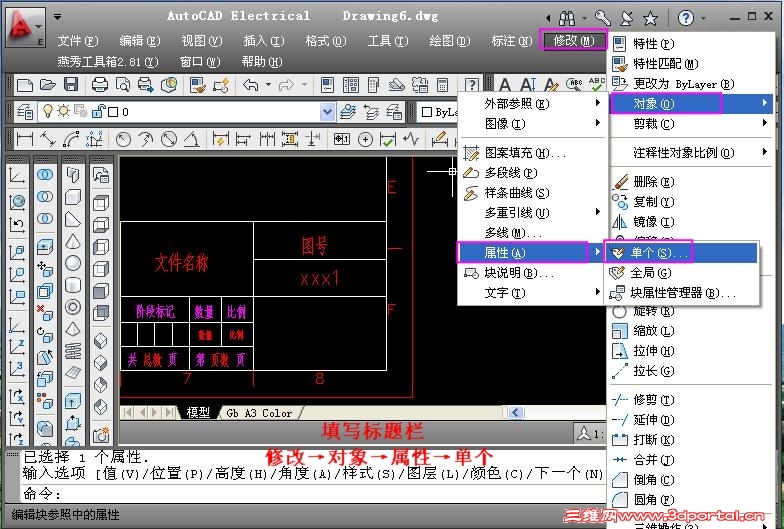
Task: Select the Cone modeling tool
Action: pyautogui.click(x=73, y=242)
